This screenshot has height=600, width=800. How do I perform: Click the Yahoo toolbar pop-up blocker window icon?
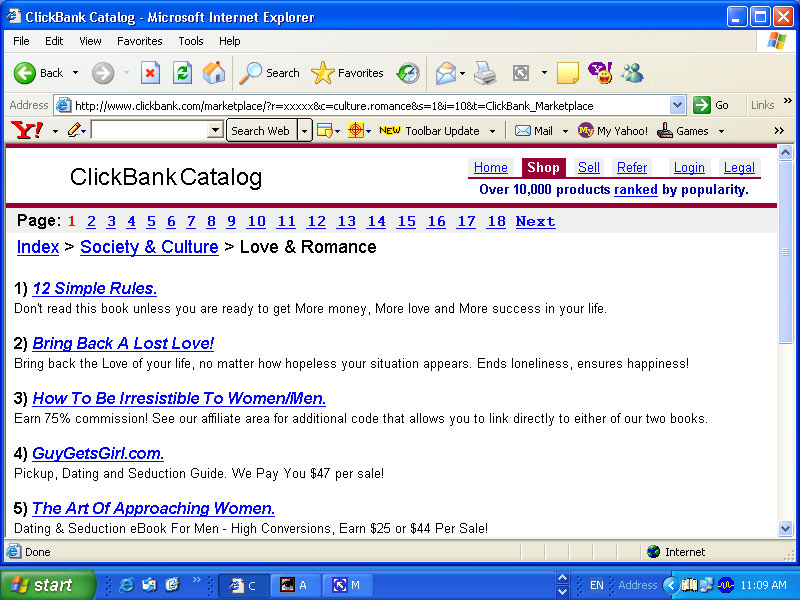[324, 131]
